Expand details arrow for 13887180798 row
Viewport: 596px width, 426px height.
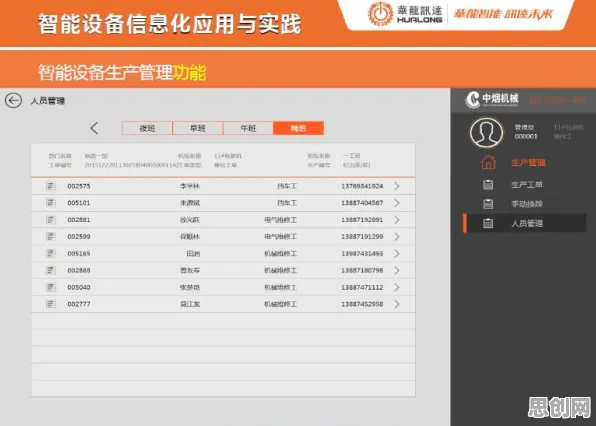tap(397, 270)
